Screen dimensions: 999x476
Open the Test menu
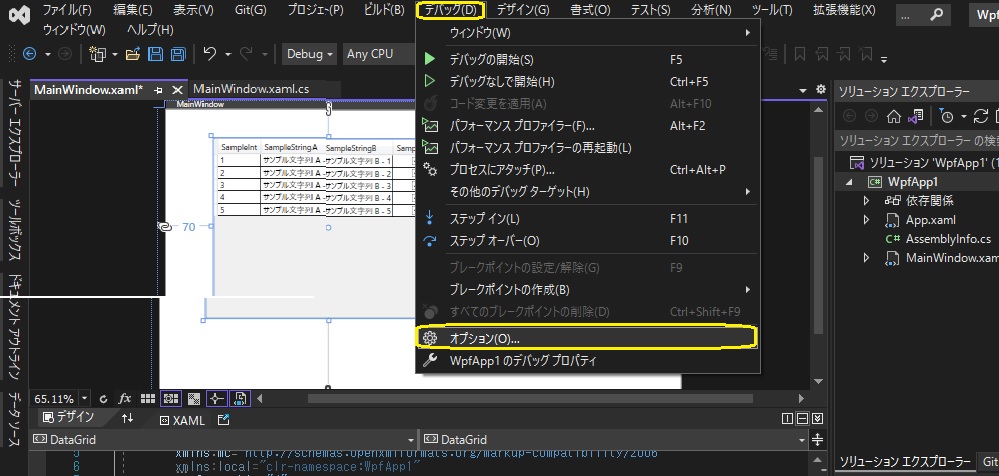click(x=650, y=10)
